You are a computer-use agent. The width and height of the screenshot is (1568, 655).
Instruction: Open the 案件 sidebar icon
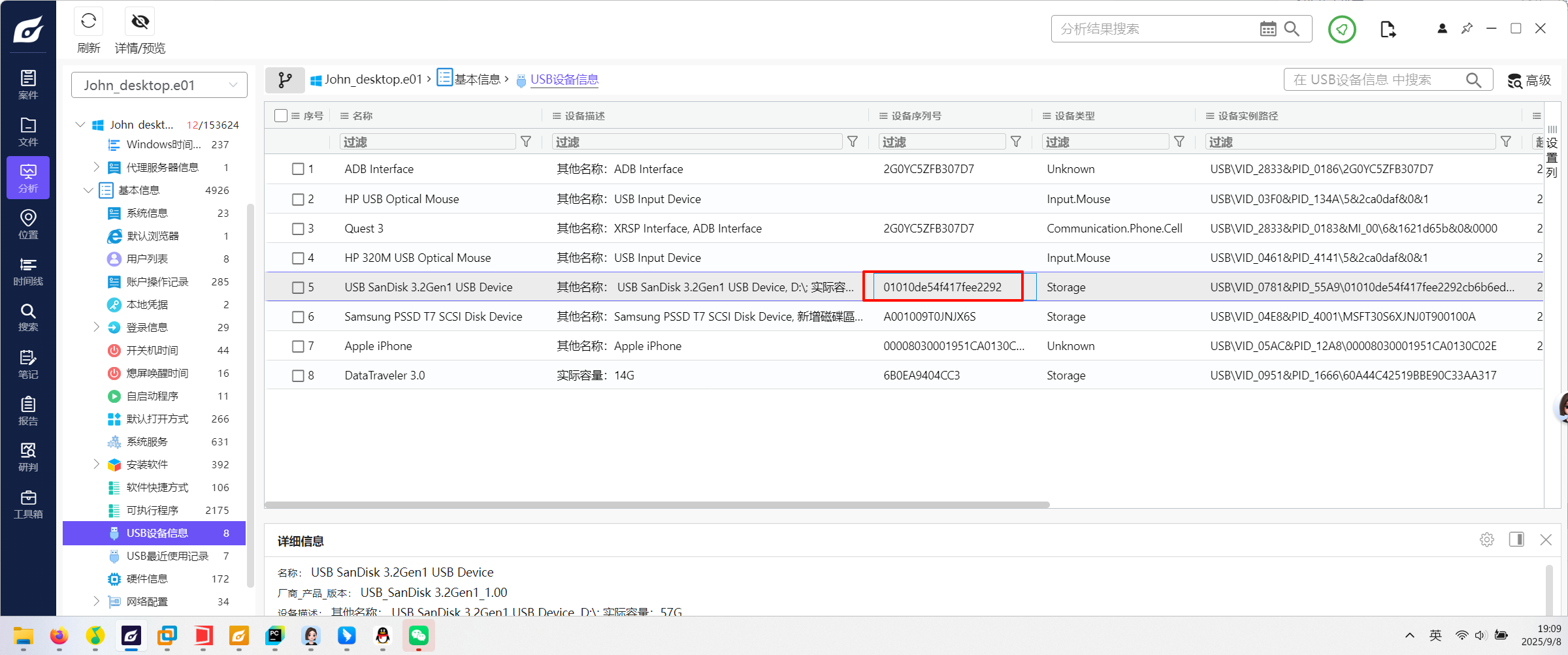point(28,85)
